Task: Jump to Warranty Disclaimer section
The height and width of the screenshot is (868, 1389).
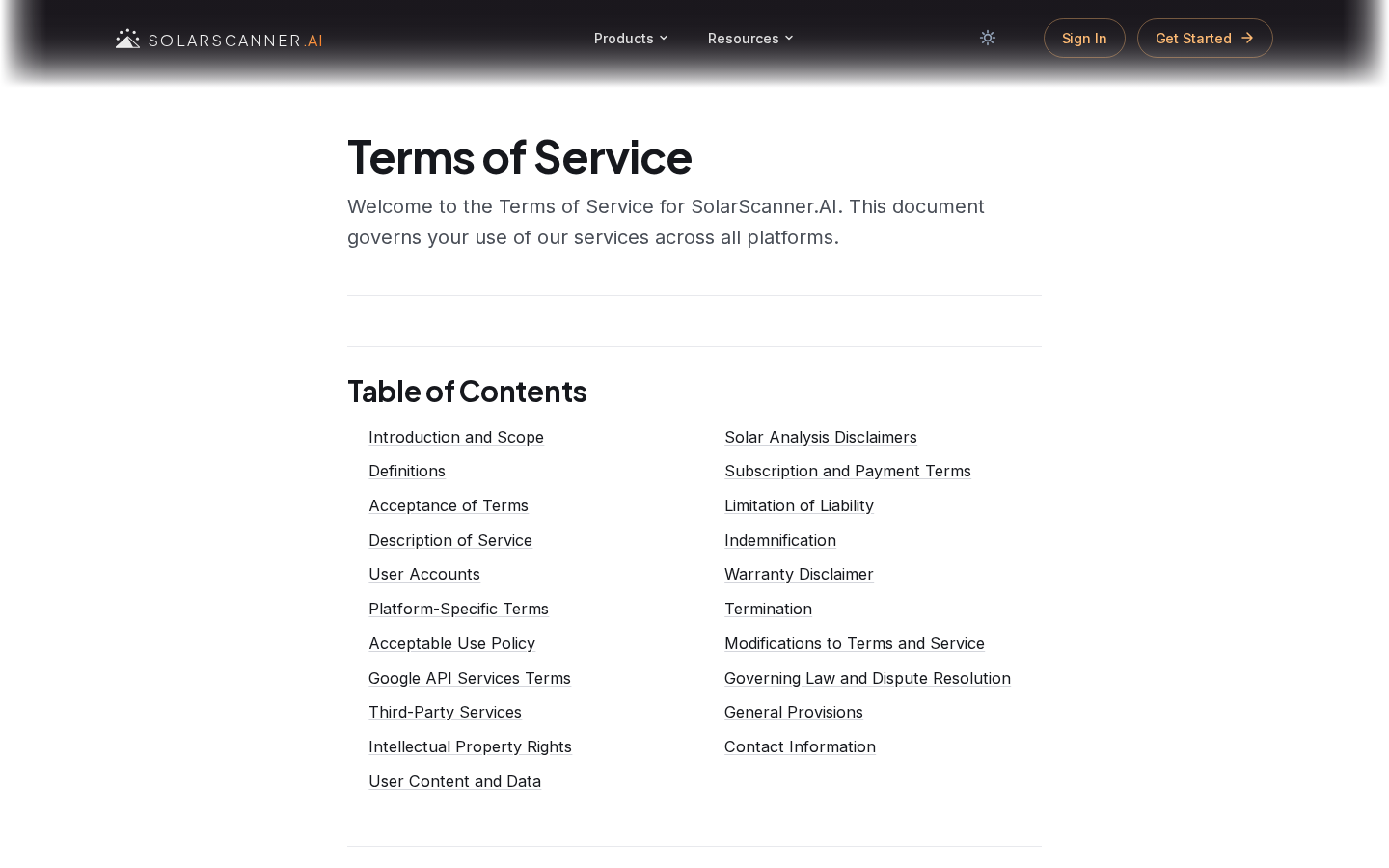Action: [799, 574]
